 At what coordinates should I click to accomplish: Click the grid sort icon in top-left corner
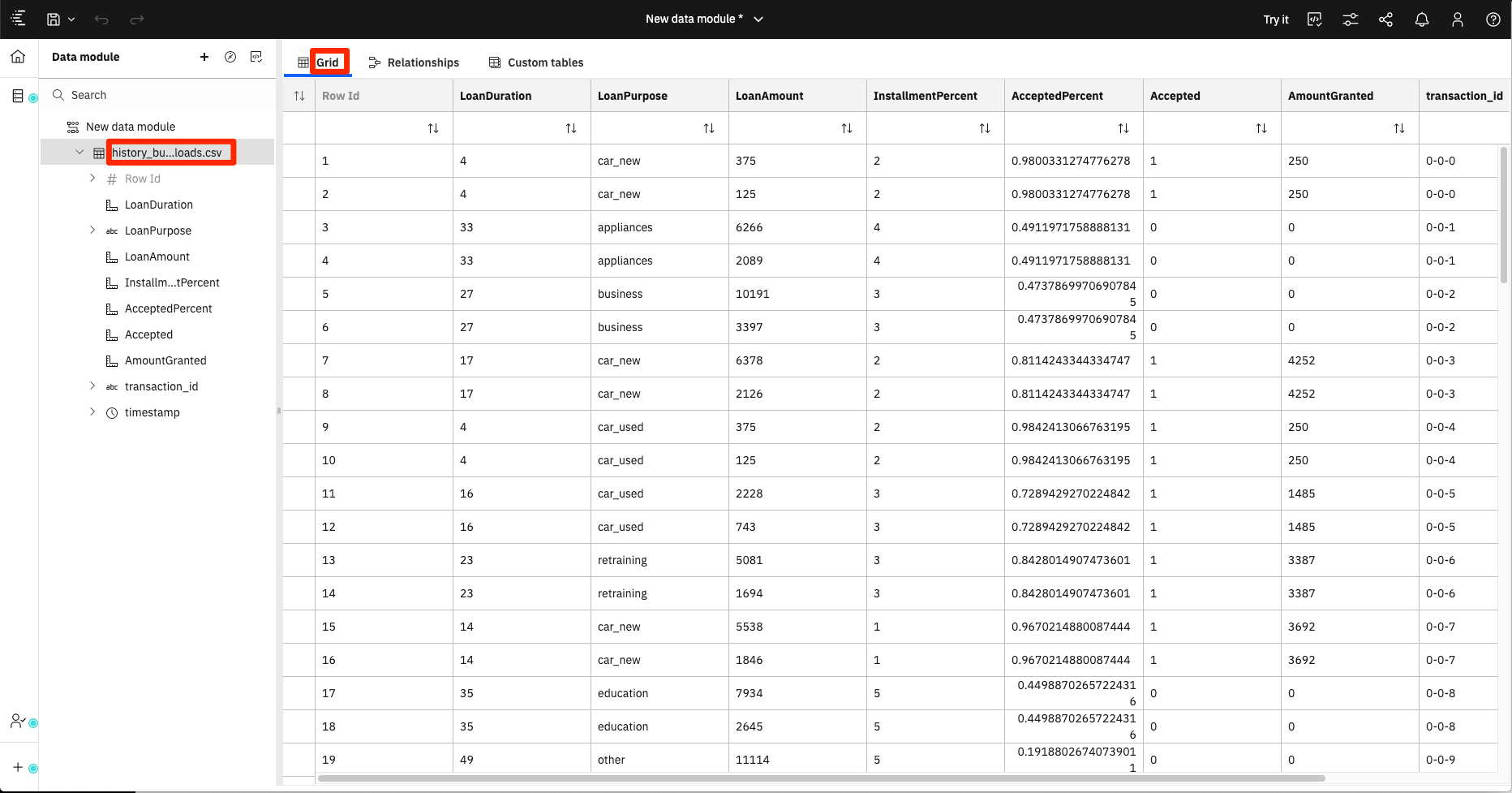pyautogui.click(x=299, y=96)
